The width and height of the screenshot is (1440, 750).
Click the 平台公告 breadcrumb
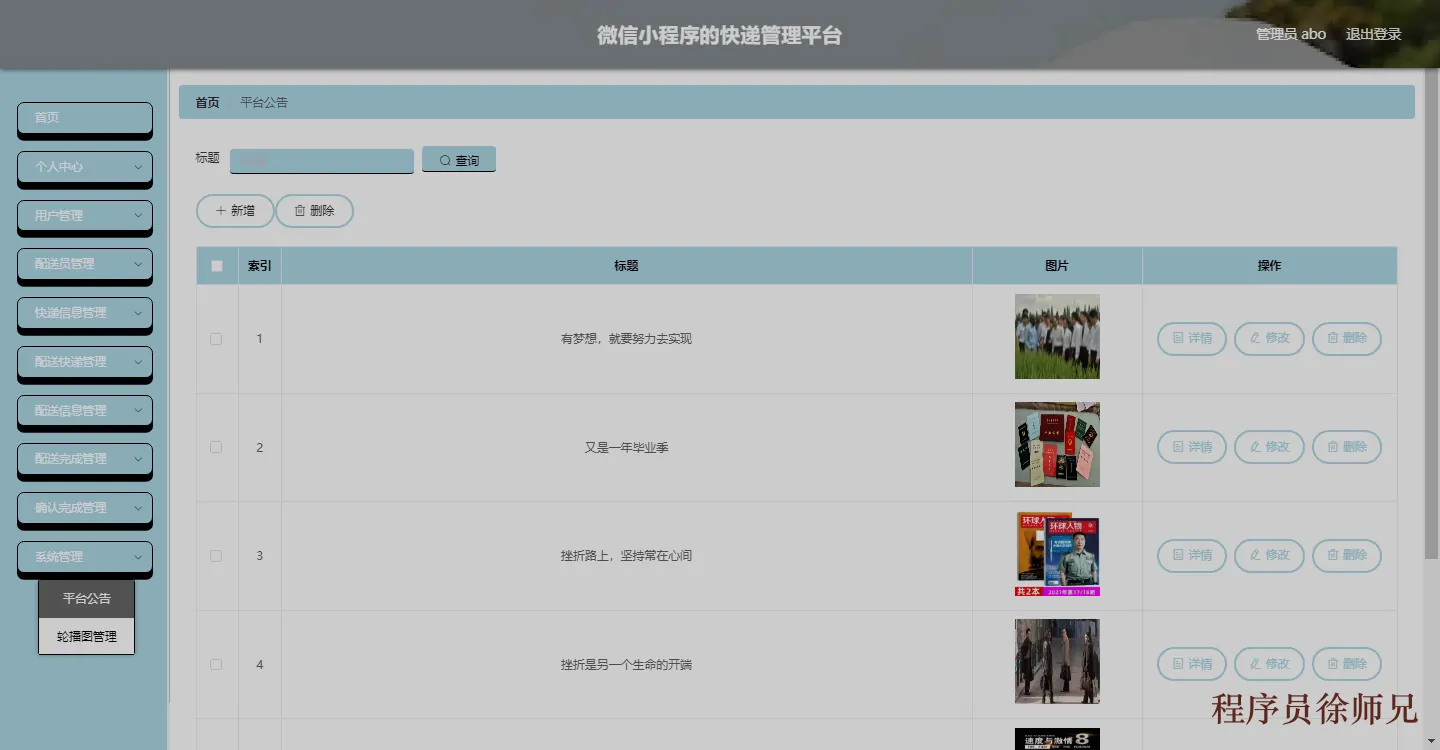click(x=264, y=103)
